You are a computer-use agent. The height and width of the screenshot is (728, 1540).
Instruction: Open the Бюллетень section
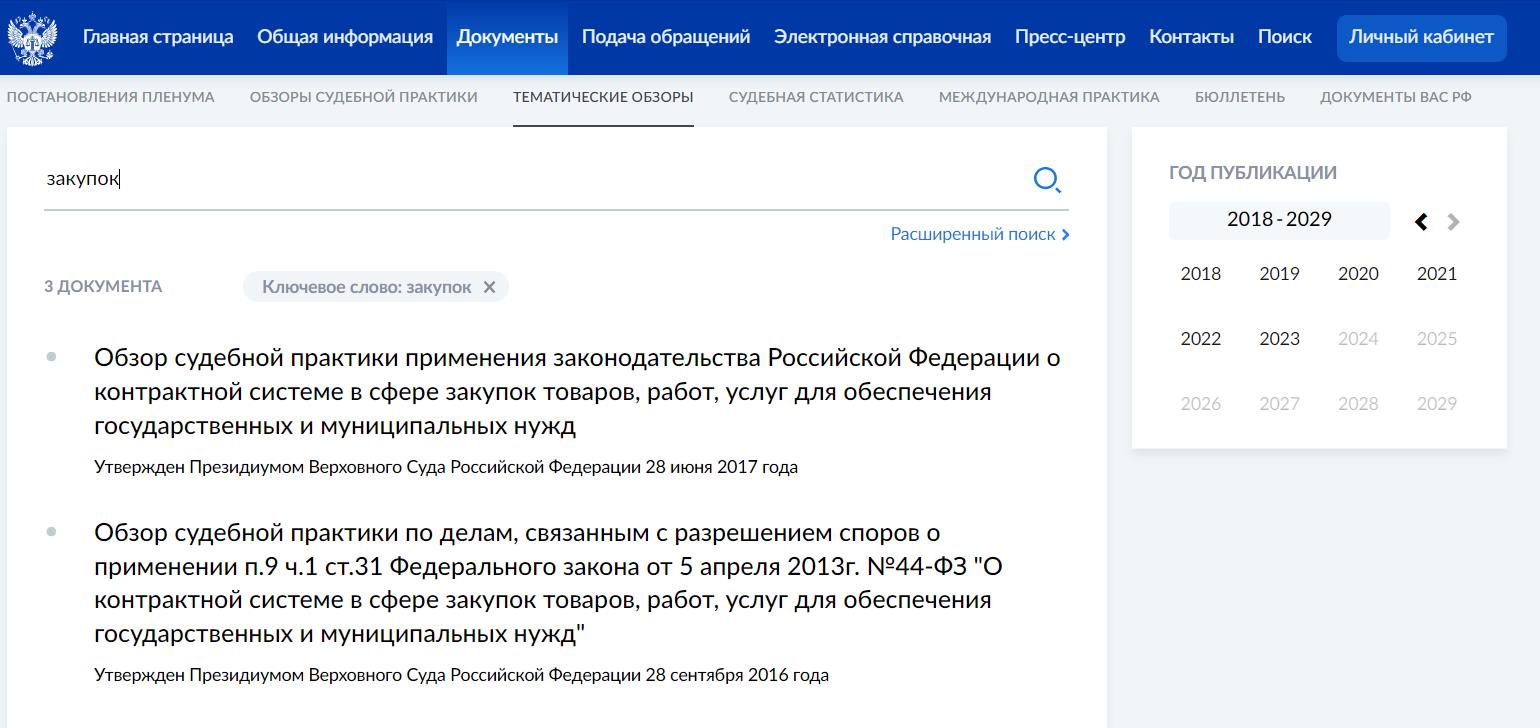1240,97
